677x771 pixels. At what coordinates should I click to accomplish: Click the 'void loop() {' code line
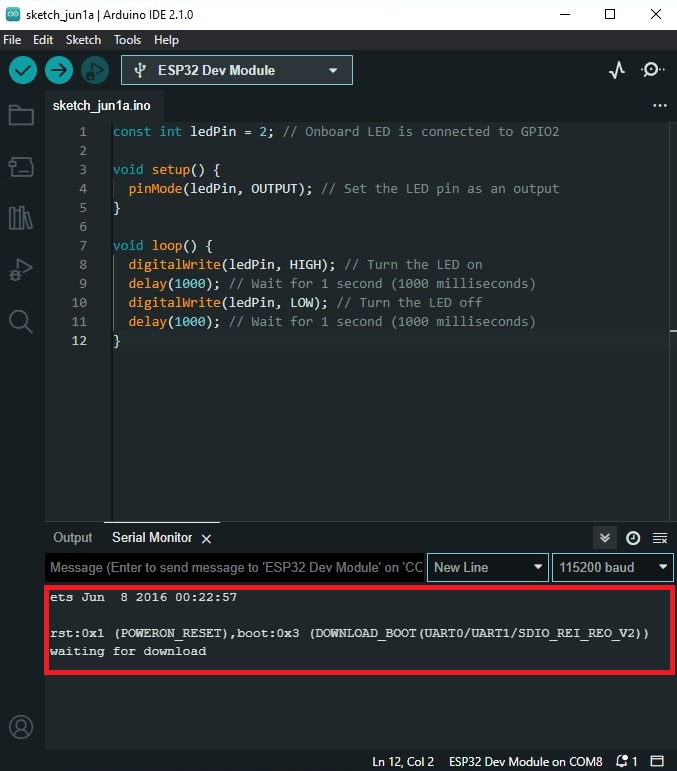(x=163, y=246)
